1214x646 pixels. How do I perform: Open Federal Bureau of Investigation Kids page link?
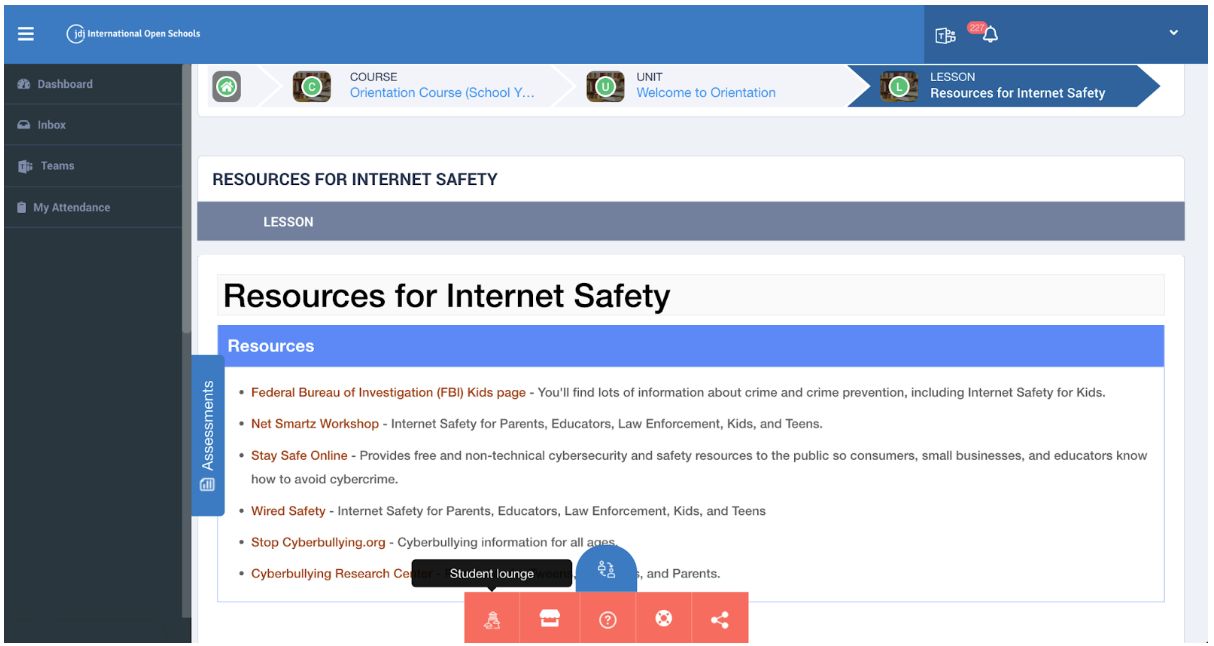tap(388, 392)
